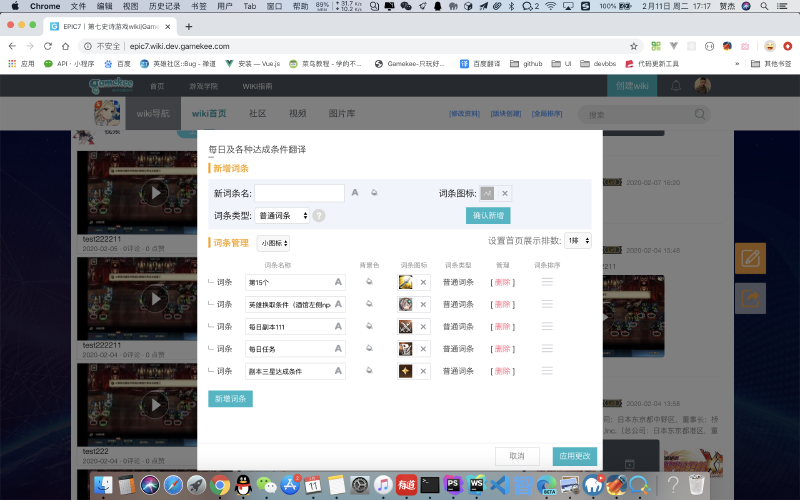The width and height of the screenshot is (800, 500).
Task: Open the 词条类型 dropdown
Action: click(x=282, y=216)
